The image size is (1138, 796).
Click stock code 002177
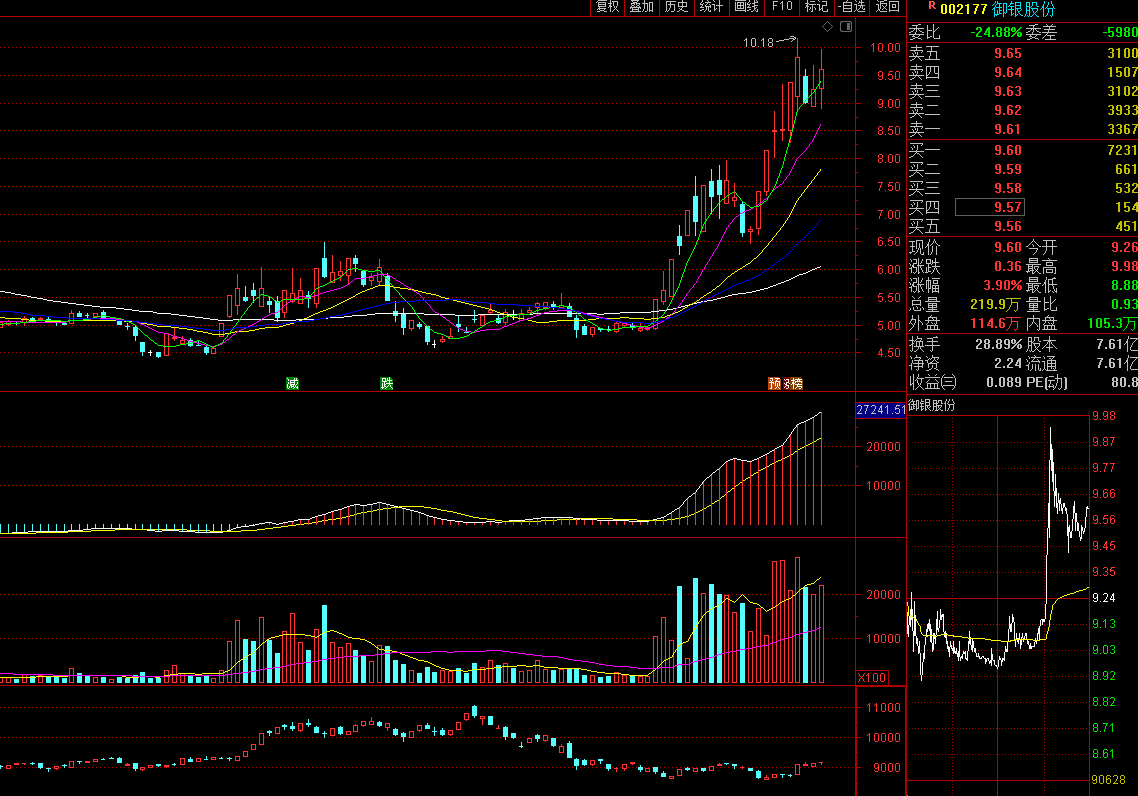click(964, 9)
